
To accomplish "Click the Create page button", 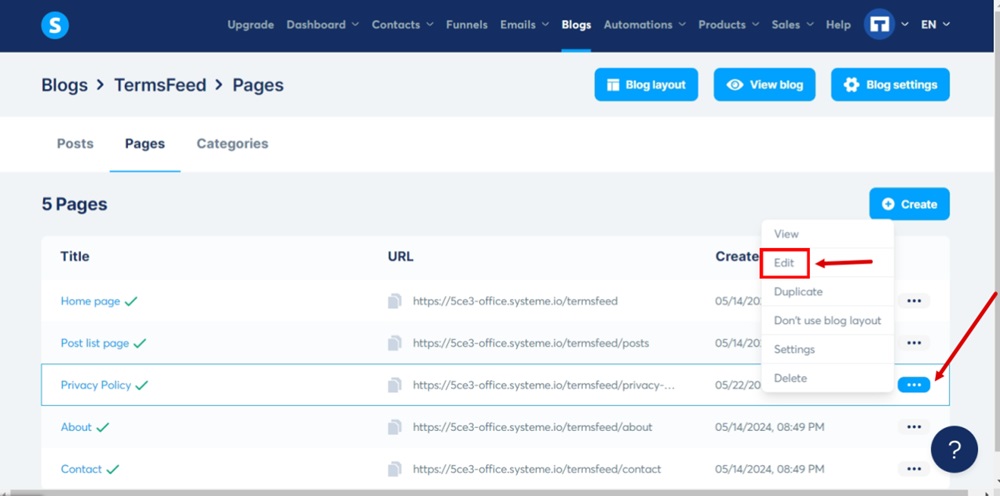I will (x=909, y=204).
